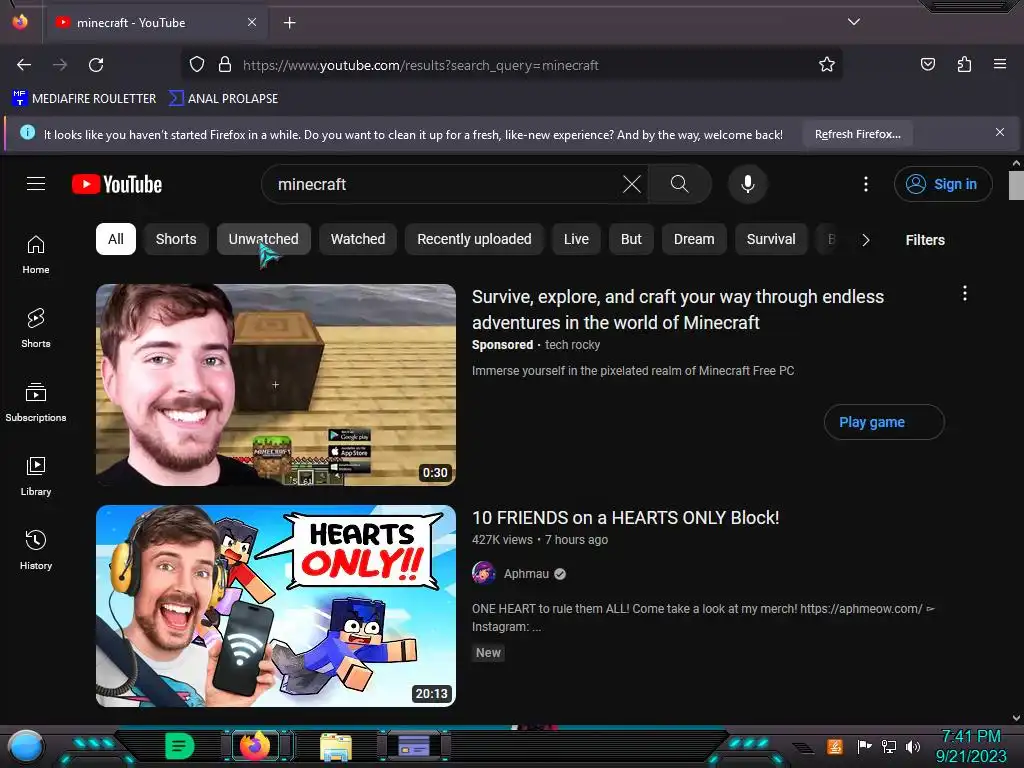Image resolution: width=1024 pixels, height=768 pixels.
Task: Select the Watched filter chip
Action: click(358, 239)
